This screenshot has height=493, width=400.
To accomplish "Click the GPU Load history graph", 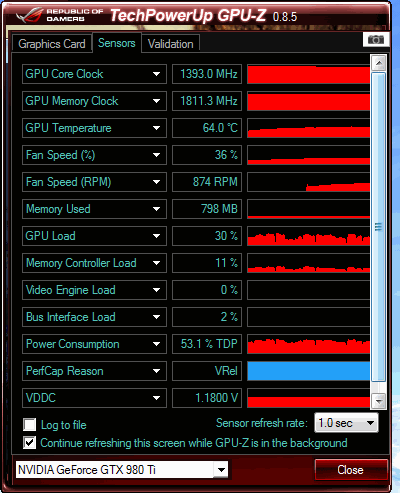I will pos(309,236).
